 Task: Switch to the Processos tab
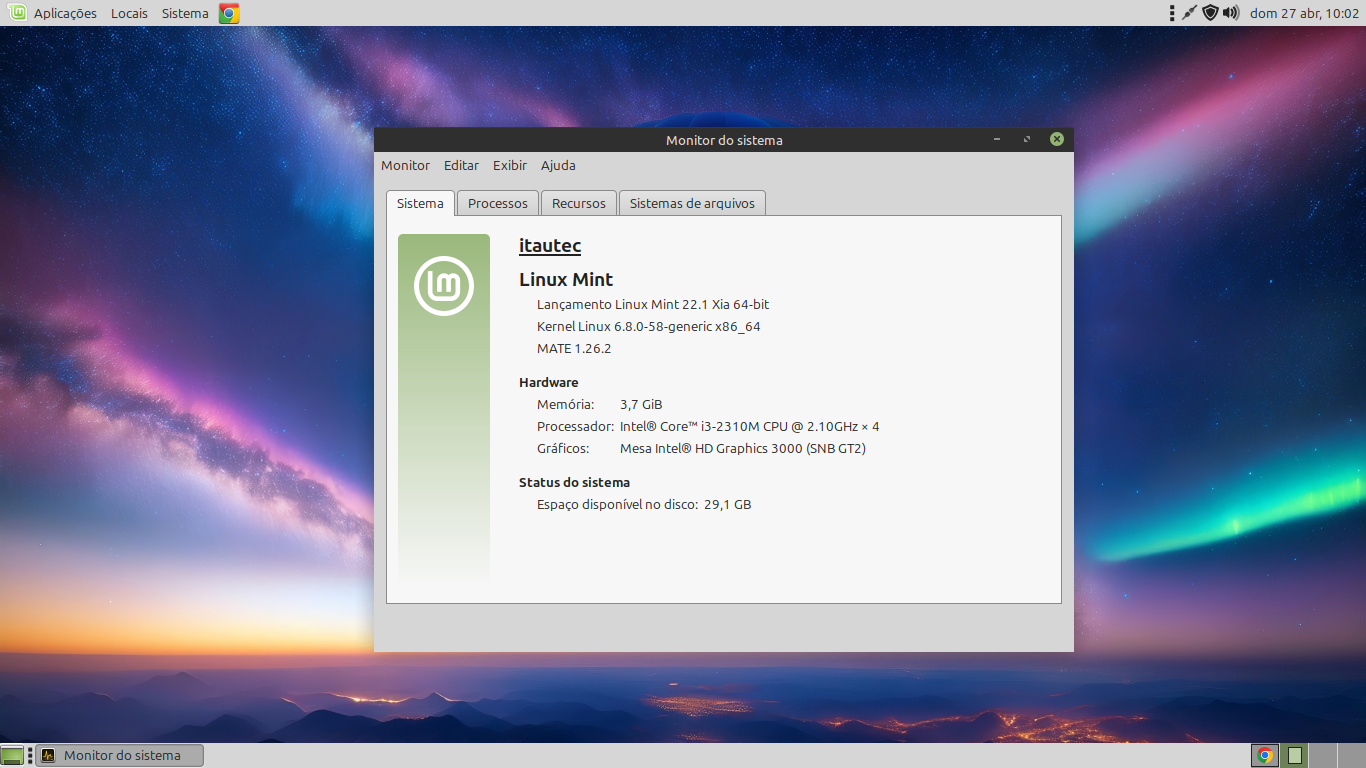(x=498, y=203)
